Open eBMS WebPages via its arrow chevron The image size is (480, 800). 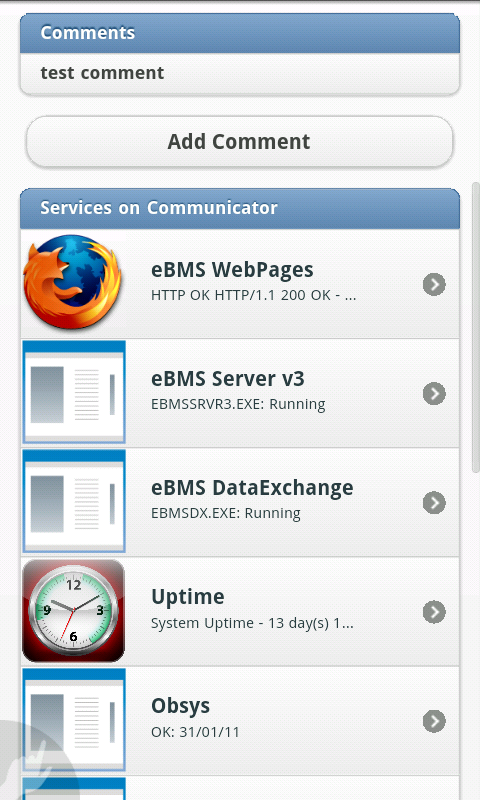coord(434,284)
